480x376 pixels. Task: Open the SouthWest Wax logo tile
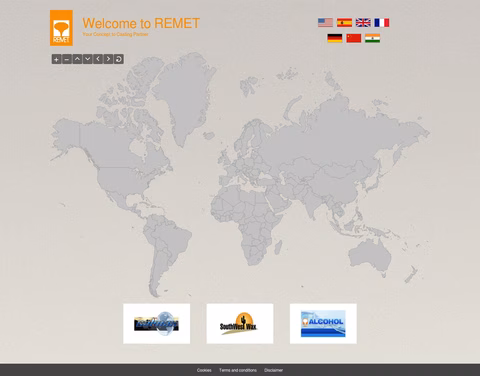click(x=240, y=324)
